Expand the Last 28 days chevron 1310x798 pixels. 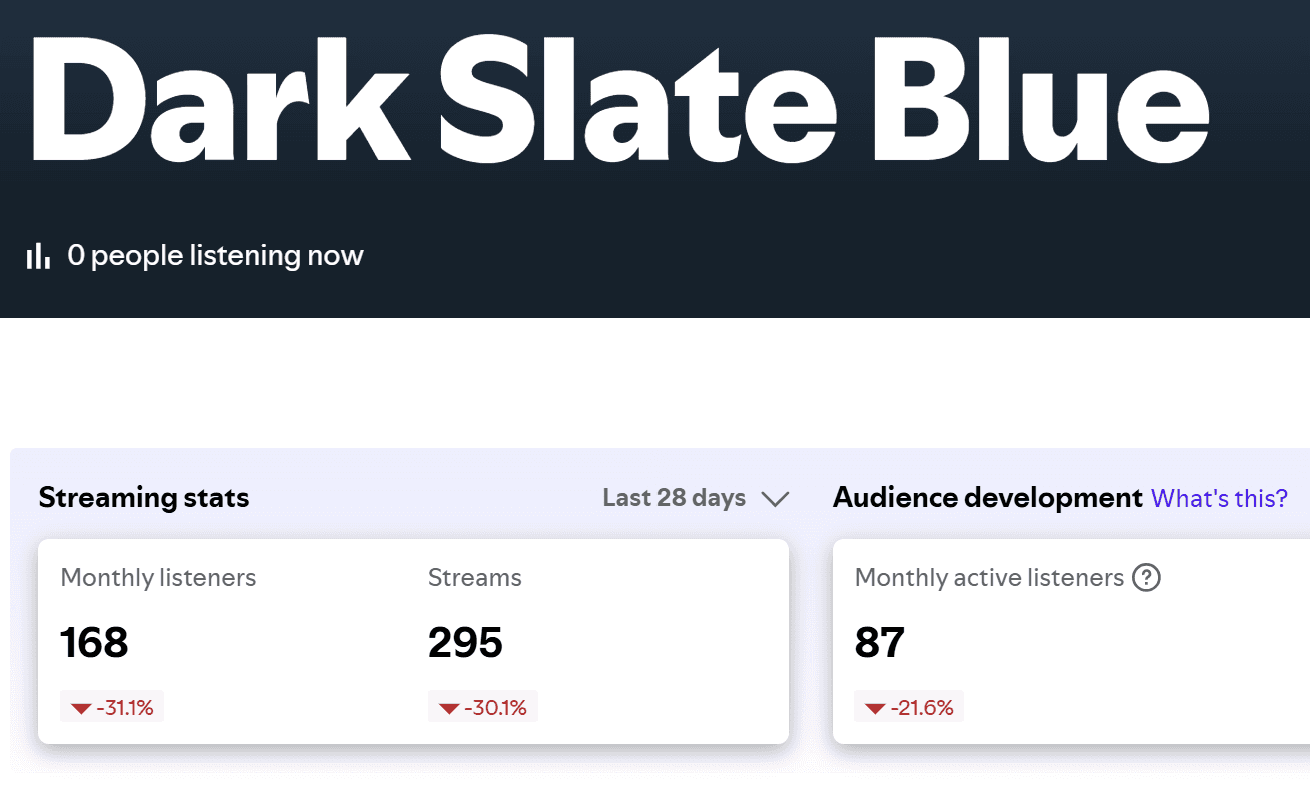775,498
